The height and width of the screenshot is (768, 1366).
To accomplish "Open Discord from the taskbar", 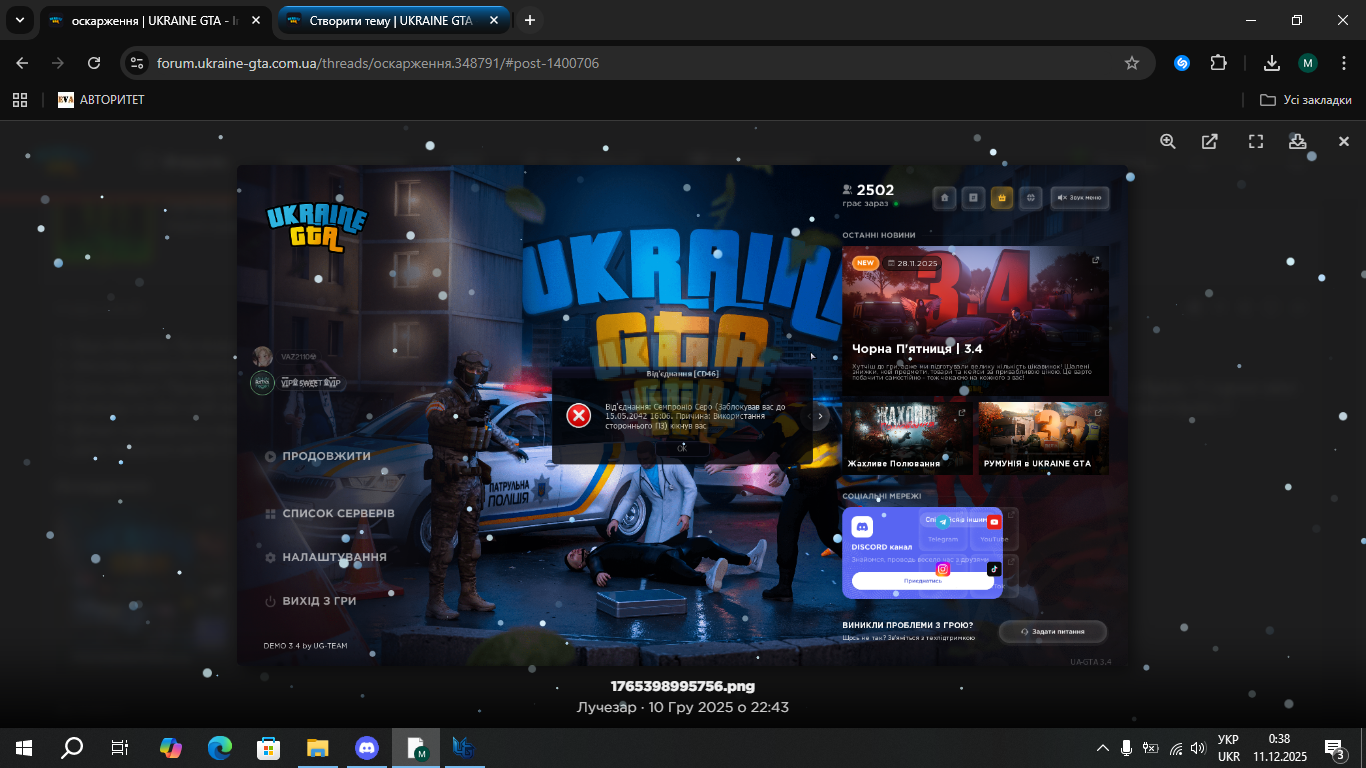I will click(x=366, y=748).
